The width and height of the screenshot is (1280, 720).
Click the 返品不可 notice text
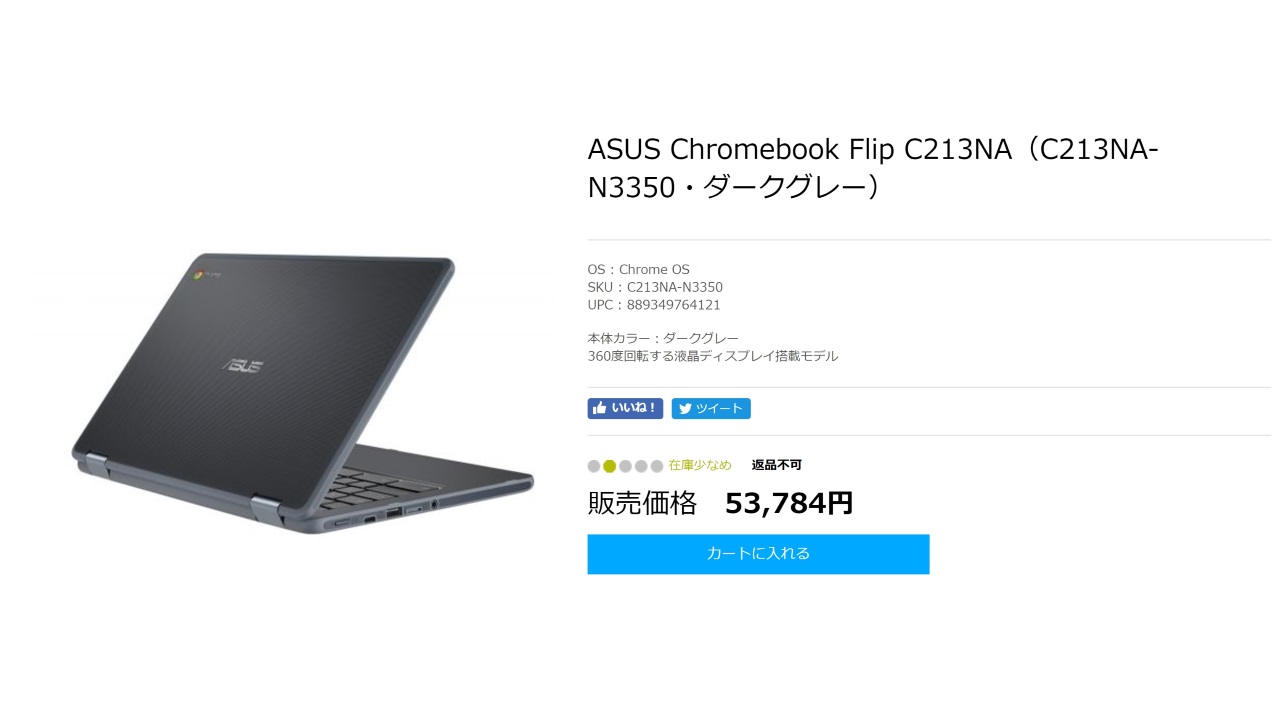pyautogui.click(x=777, y=465)
